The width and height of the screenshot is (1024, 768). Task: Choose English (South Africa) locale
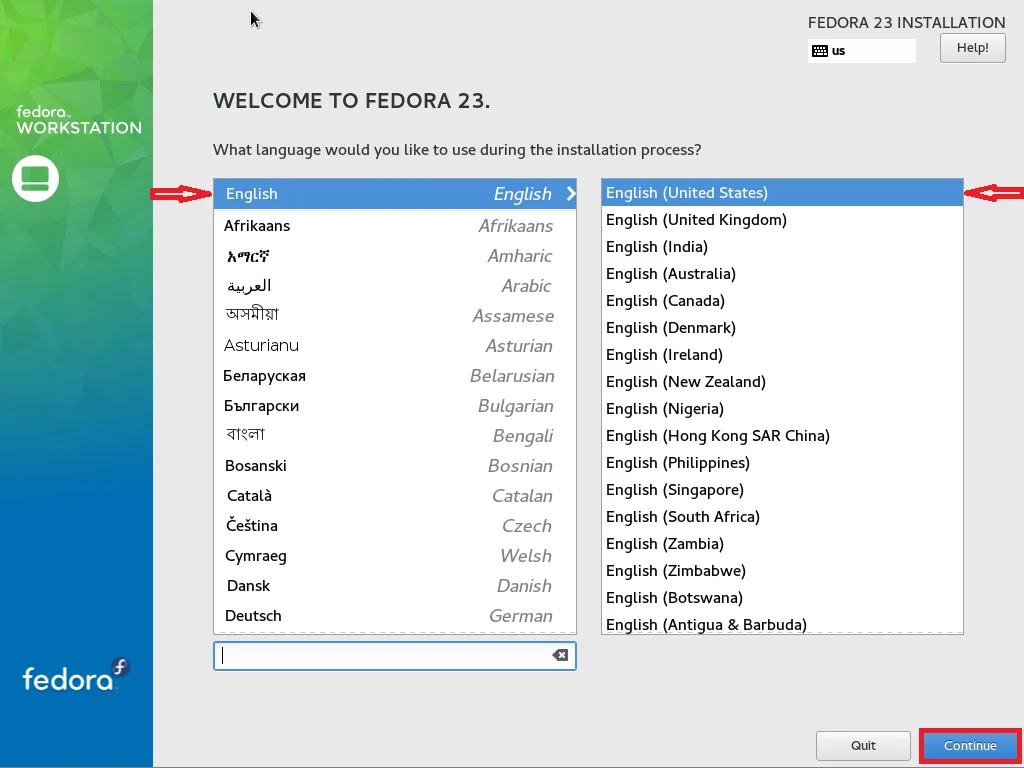tap(782, 517)
